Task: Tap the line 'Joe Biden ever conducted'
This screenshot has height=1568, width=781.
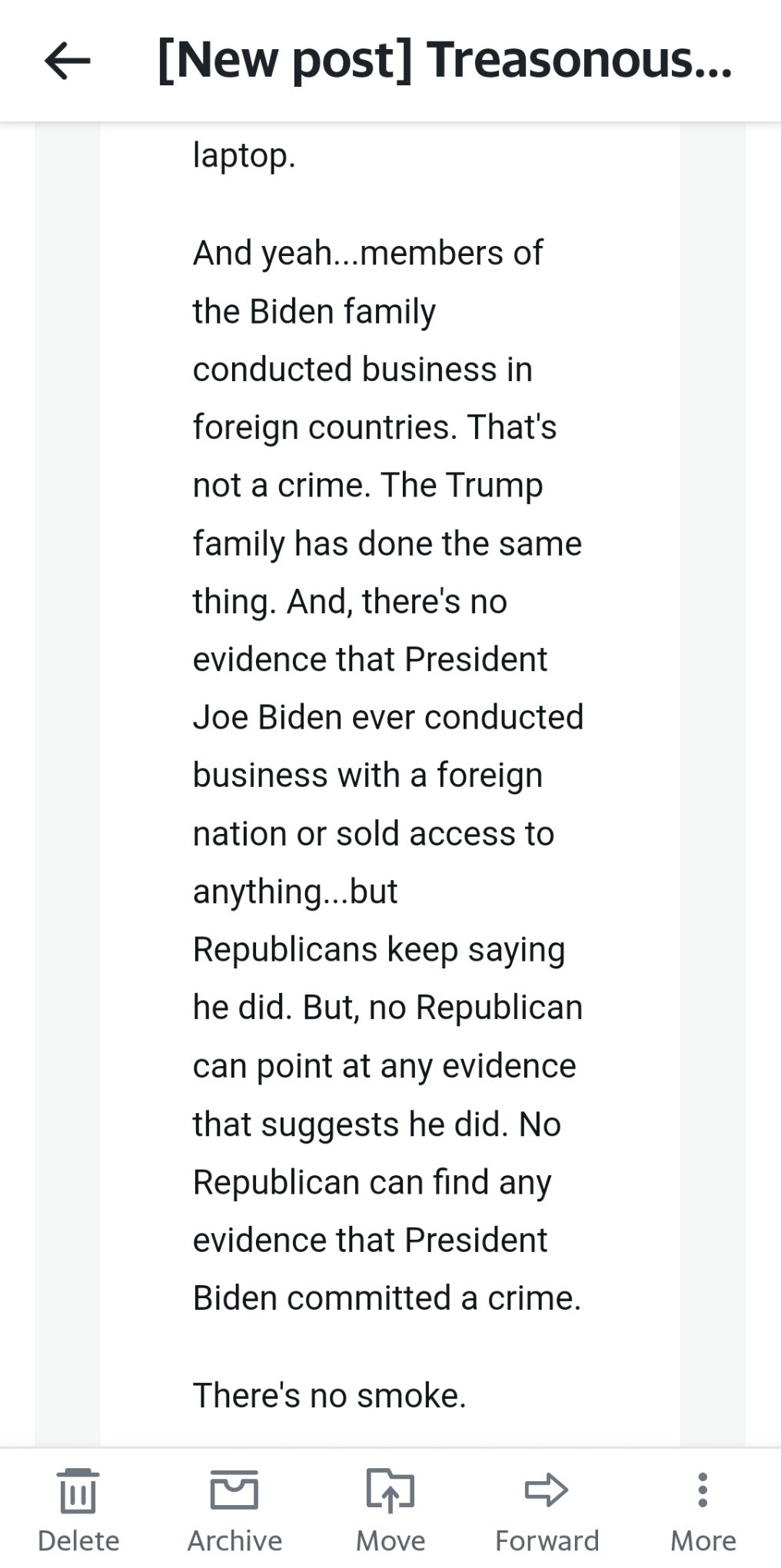Action: point(388,717)
